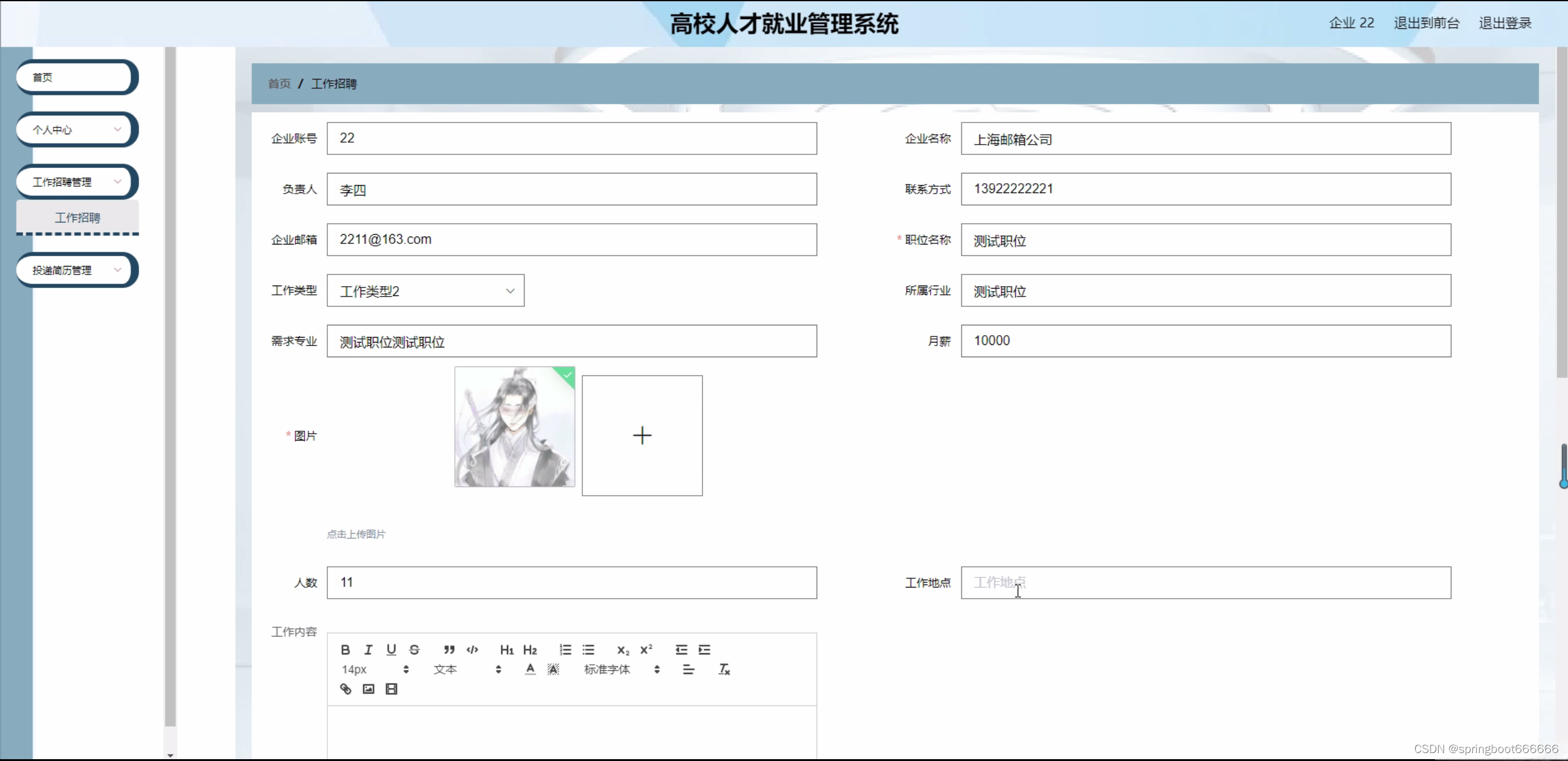This screenshot has width=1568, height=761.
Task: Select the 工作招聘 submenu item
Action: [x=77, y=218]
